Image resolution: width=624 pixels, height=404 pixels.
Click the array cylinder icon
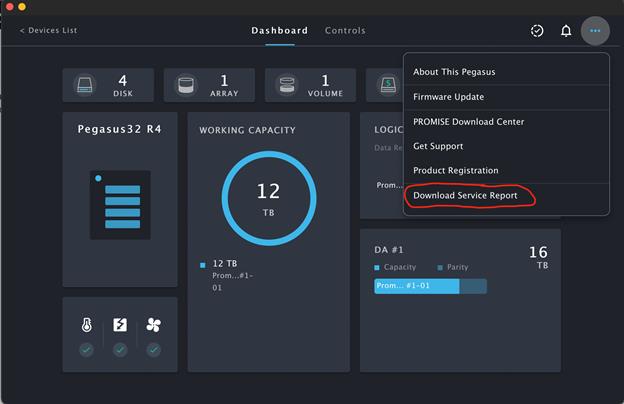coord(186,85)
